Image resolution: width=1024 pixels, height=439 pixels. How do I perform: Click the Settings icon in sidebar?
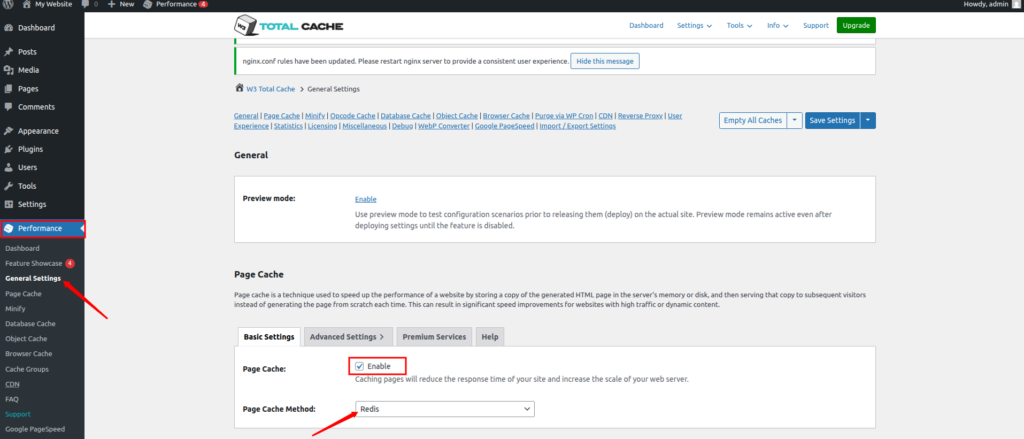[x=8, y=204]
